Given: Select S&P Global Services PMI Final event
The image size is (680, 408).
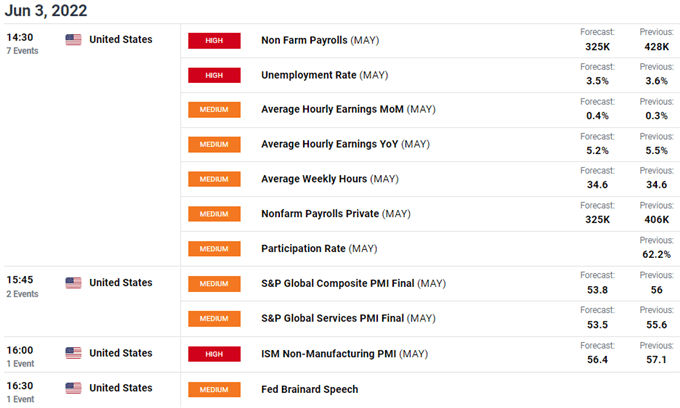Looking at the screenshot, I should [x=349, y=319].
